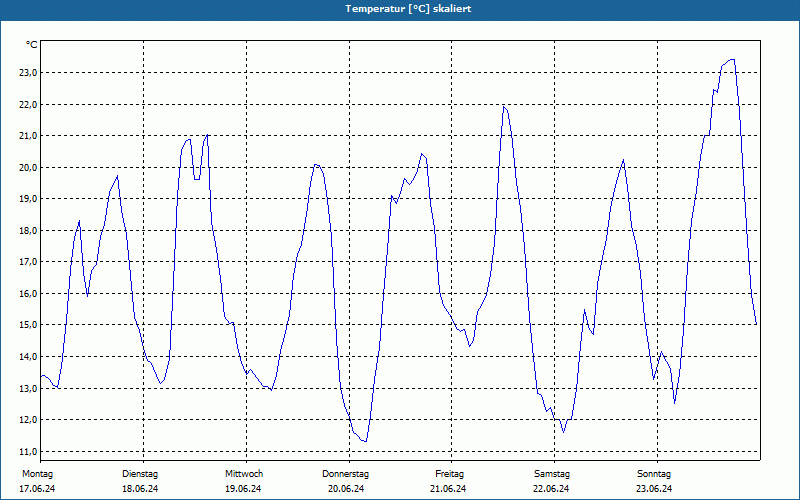
Task: Click the date 21.06.24
Action: pyautogui.click(x=448, y=489)
